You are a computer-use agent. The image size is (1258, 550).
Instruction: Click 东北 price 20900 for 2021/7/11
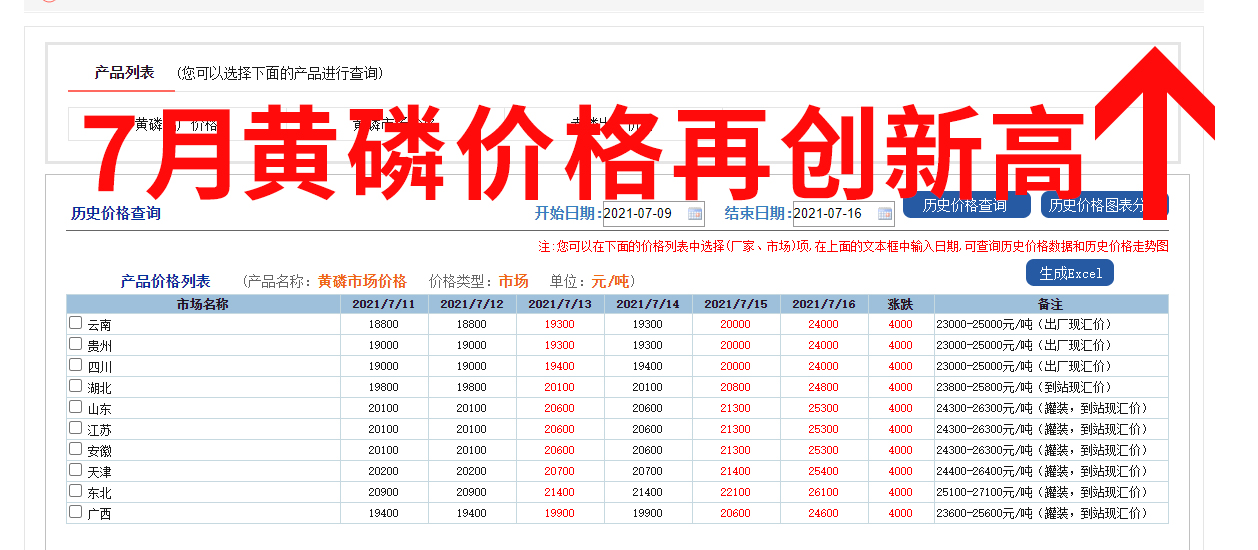384,492
